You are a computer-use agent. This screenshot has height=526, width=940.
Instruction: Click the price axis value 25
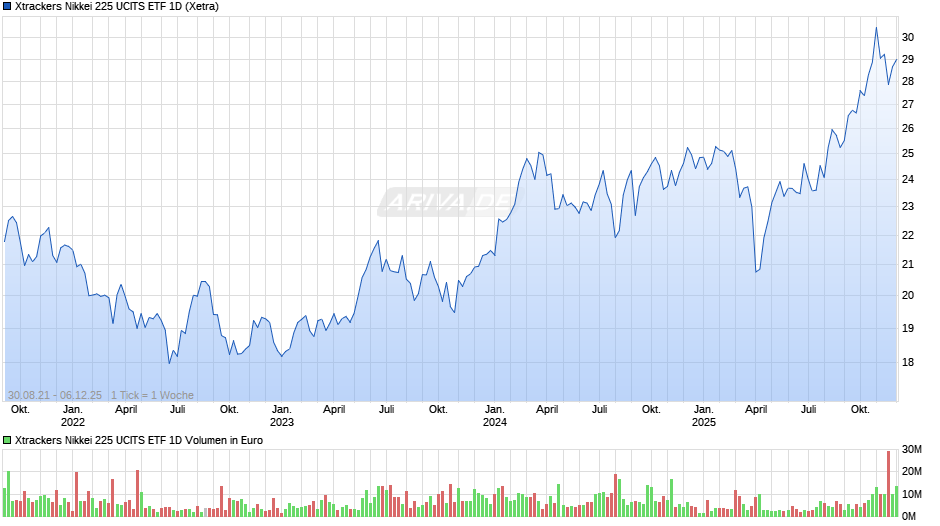(908, 154)
